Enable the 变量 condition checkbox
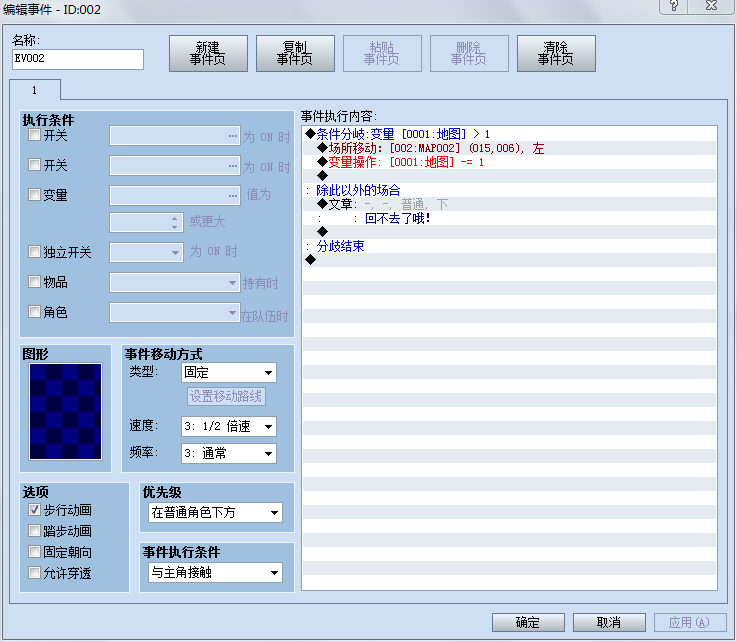 34,195
